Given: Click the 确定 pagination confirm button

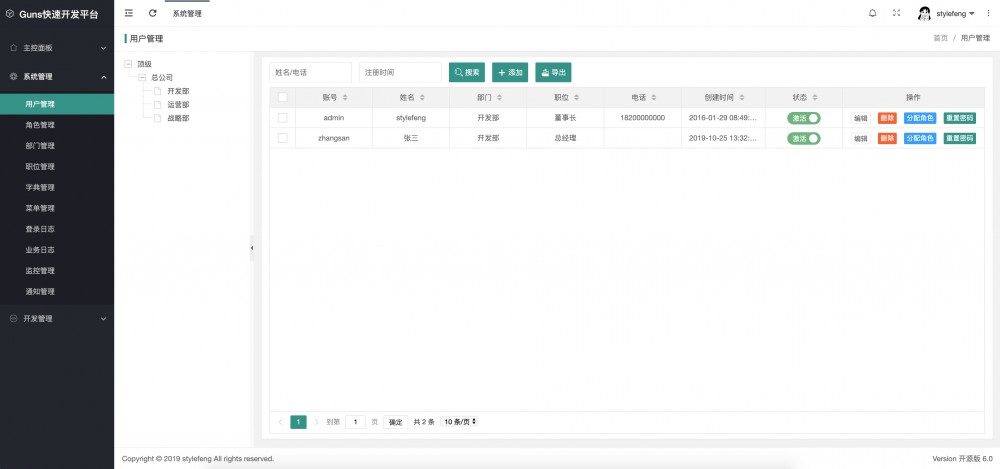Looking at the screenshot, I should (x=395, y=422).
